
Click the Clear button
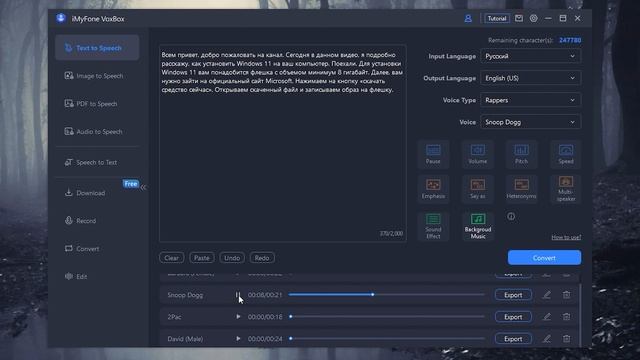tap(171, 258)
